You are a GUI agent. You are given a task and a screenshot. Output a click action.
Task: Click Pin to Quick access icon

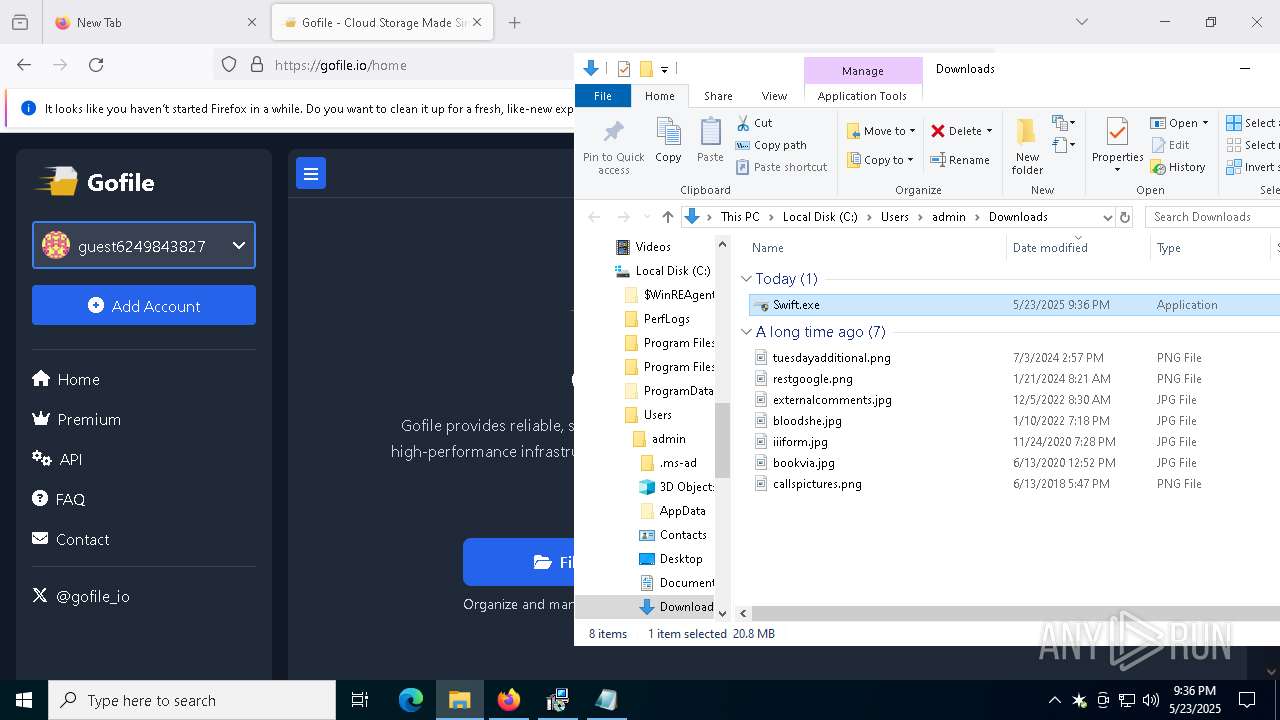click(x=613, y=146)
